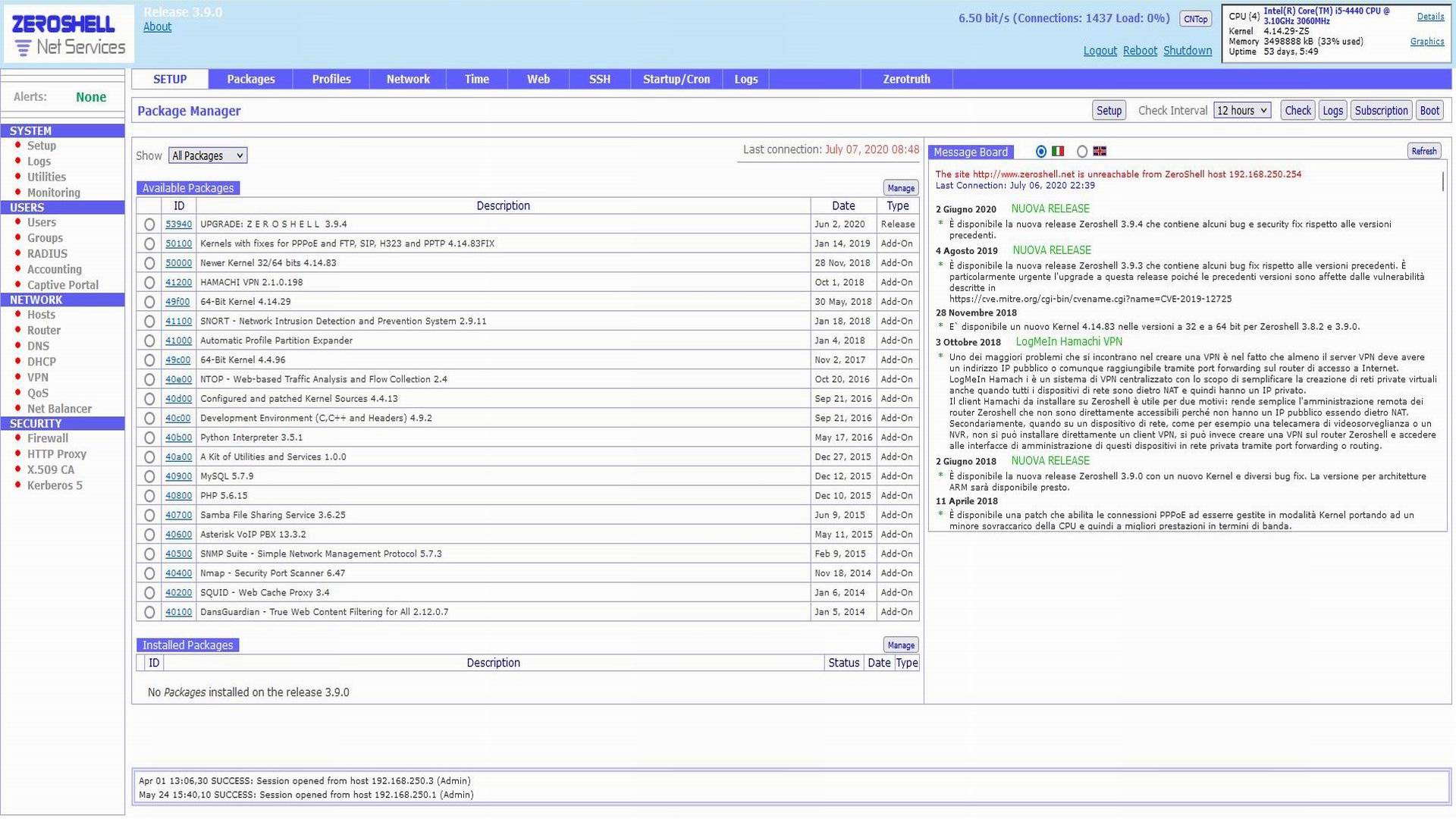
Task: Click the Subscription button
Action: (1381, 111)
